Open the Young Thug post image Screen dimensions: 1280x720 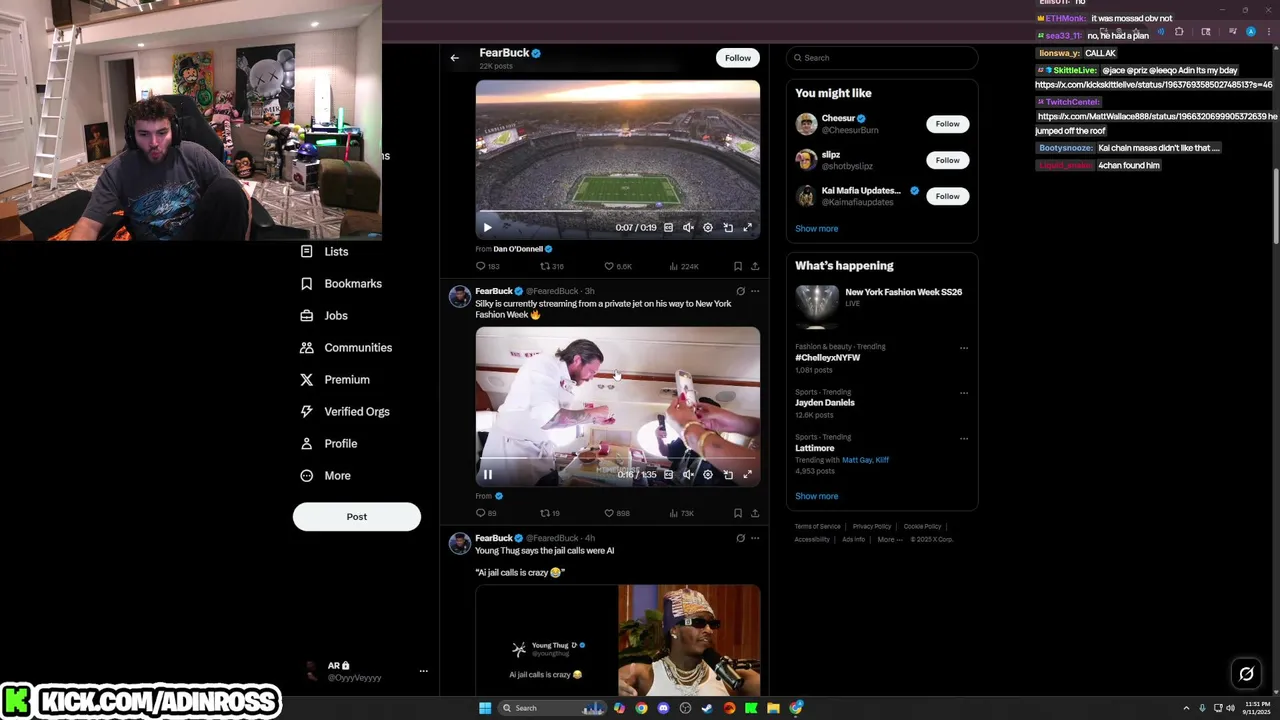pyautogui.click(x=618, y=640)
